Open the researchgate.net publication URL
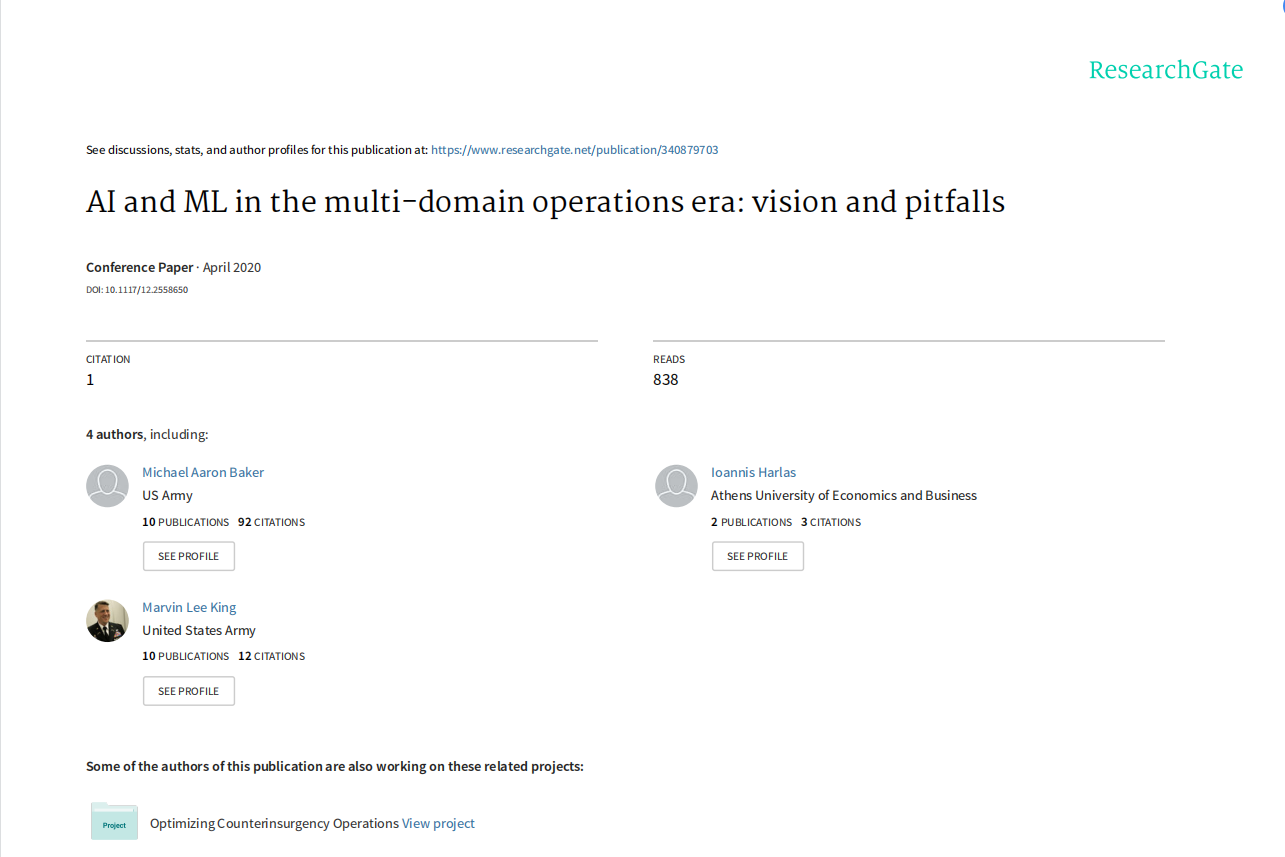This screenshot has width=1285, height=857. tap(574, 150)
